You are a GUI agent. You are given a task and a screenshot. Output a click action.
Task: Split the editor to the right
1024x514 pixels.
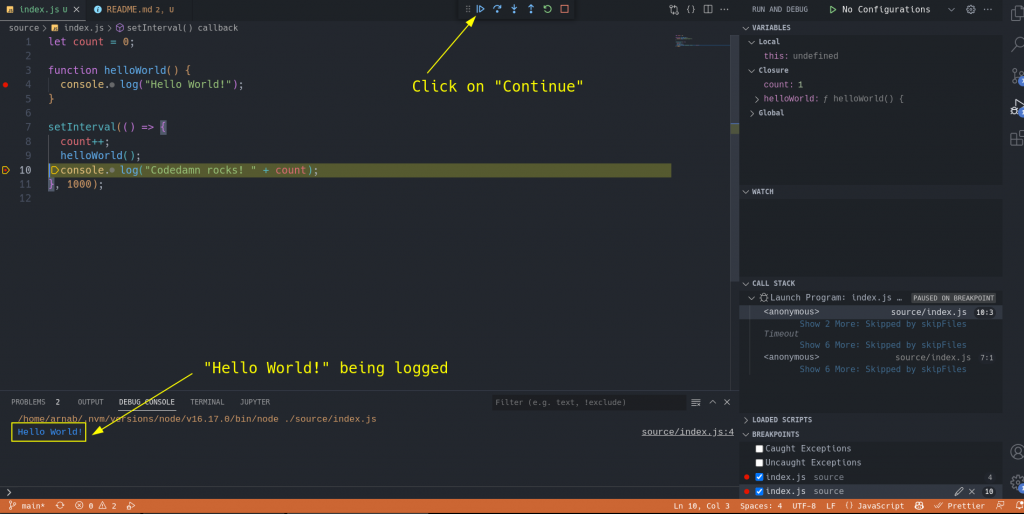pos(708,9)
